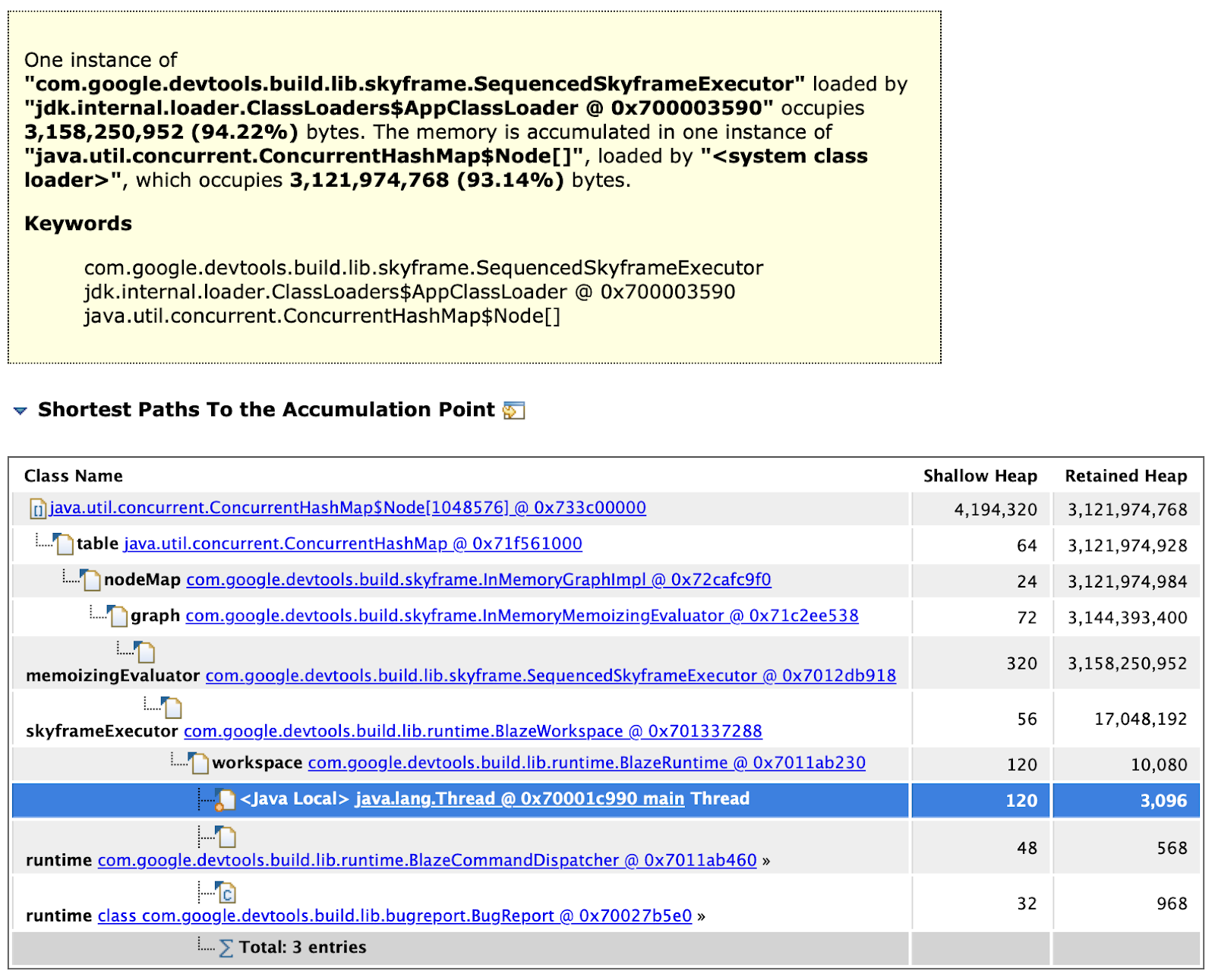Click keyword jdk.internal.loader.ClassLoaders$AppClassLoader @ 0x700003590
The image size is (1215, 980).
[410, 292]
